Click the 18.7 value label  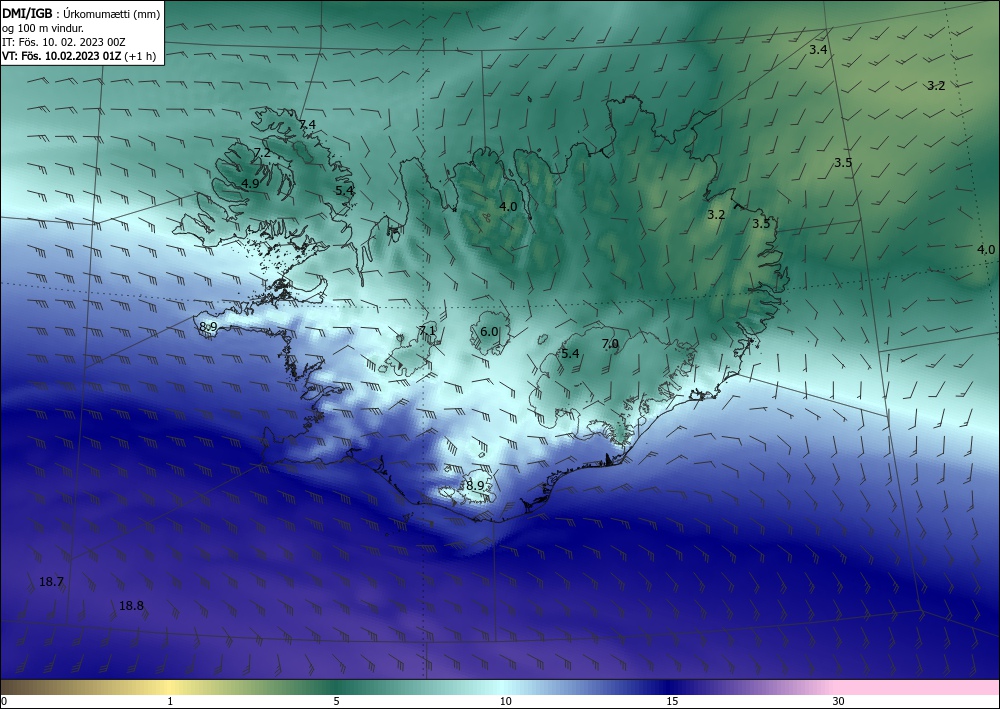click(51, 581)
